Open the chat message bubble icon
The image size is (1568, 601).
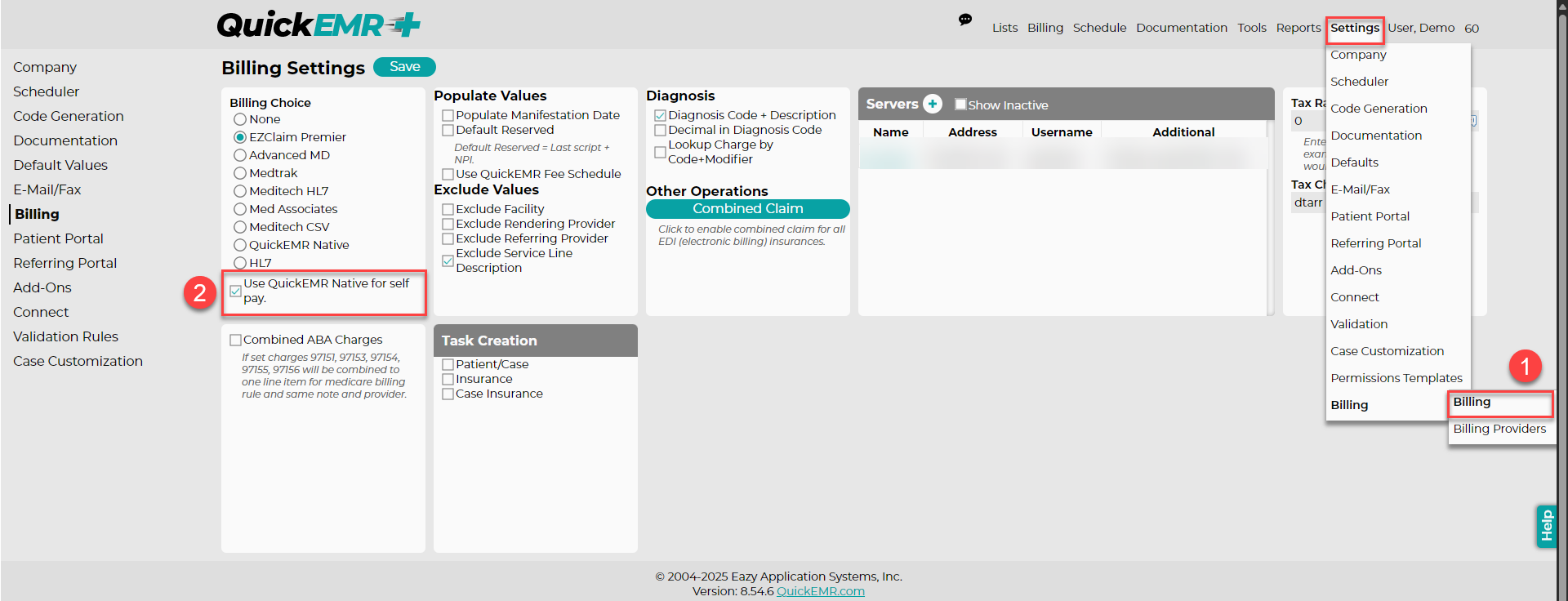point(965,20)
